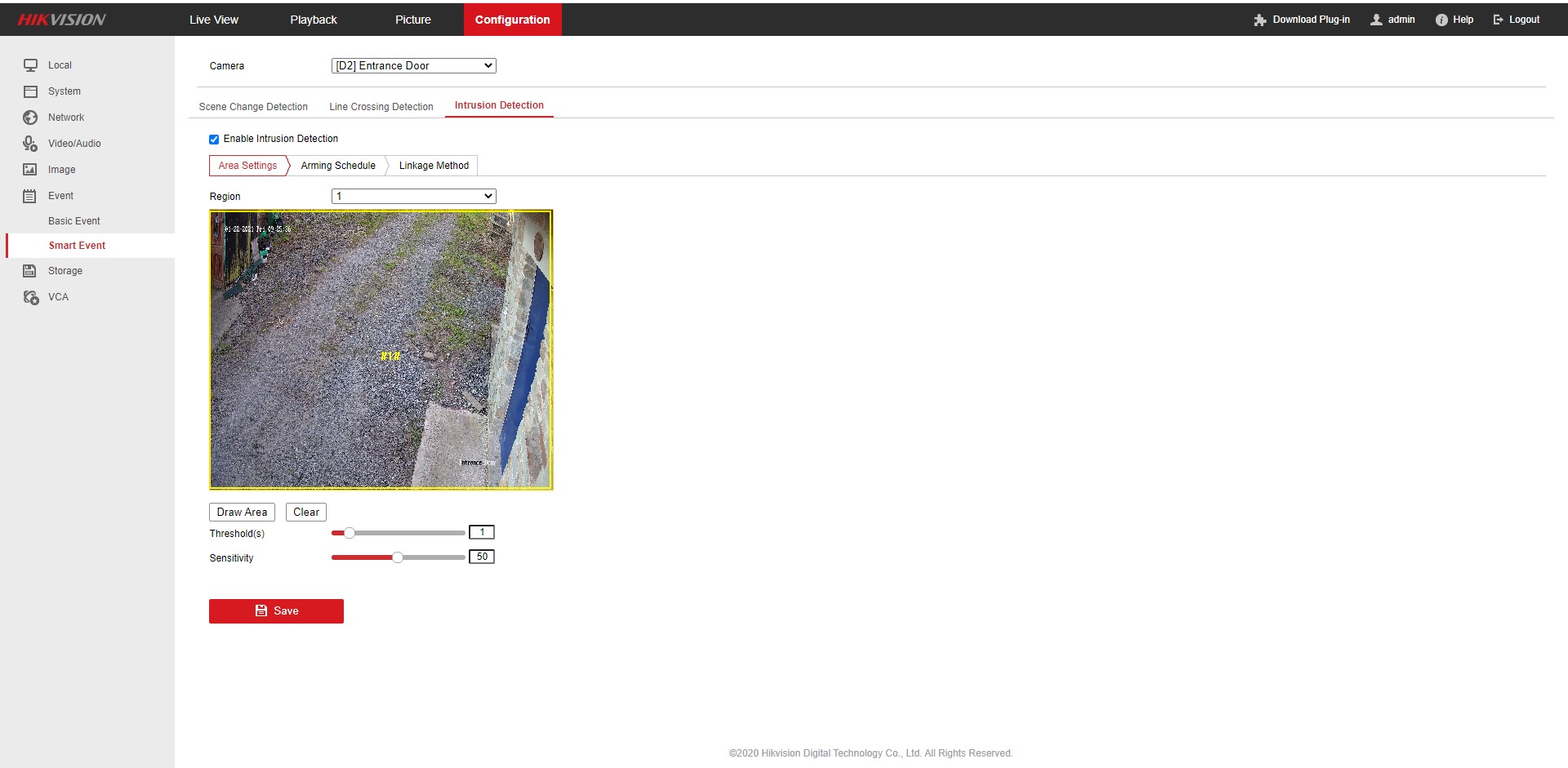Click the Help info icon

click(x=1441, y=20)
